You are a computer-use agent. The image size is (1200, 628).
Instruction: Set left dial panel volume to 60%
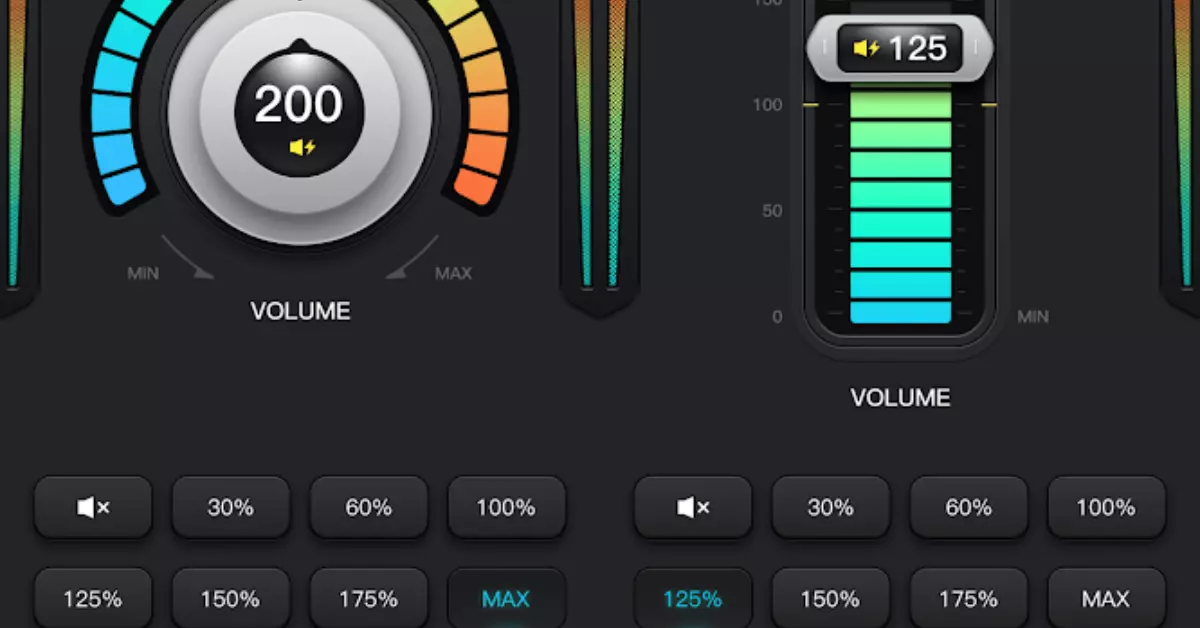coord(369,507)
